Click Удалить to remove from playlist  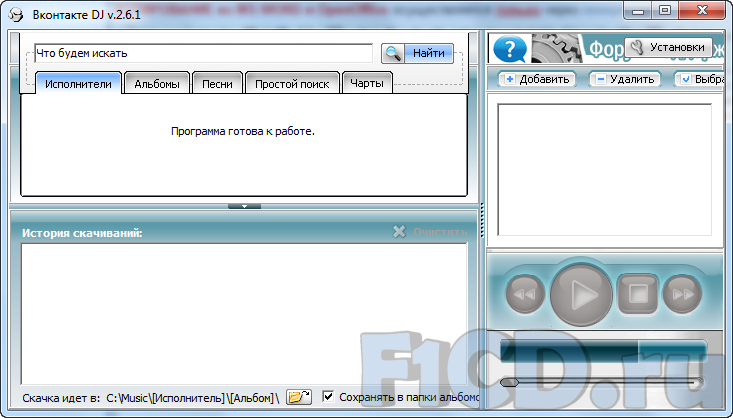pos(625,79)
